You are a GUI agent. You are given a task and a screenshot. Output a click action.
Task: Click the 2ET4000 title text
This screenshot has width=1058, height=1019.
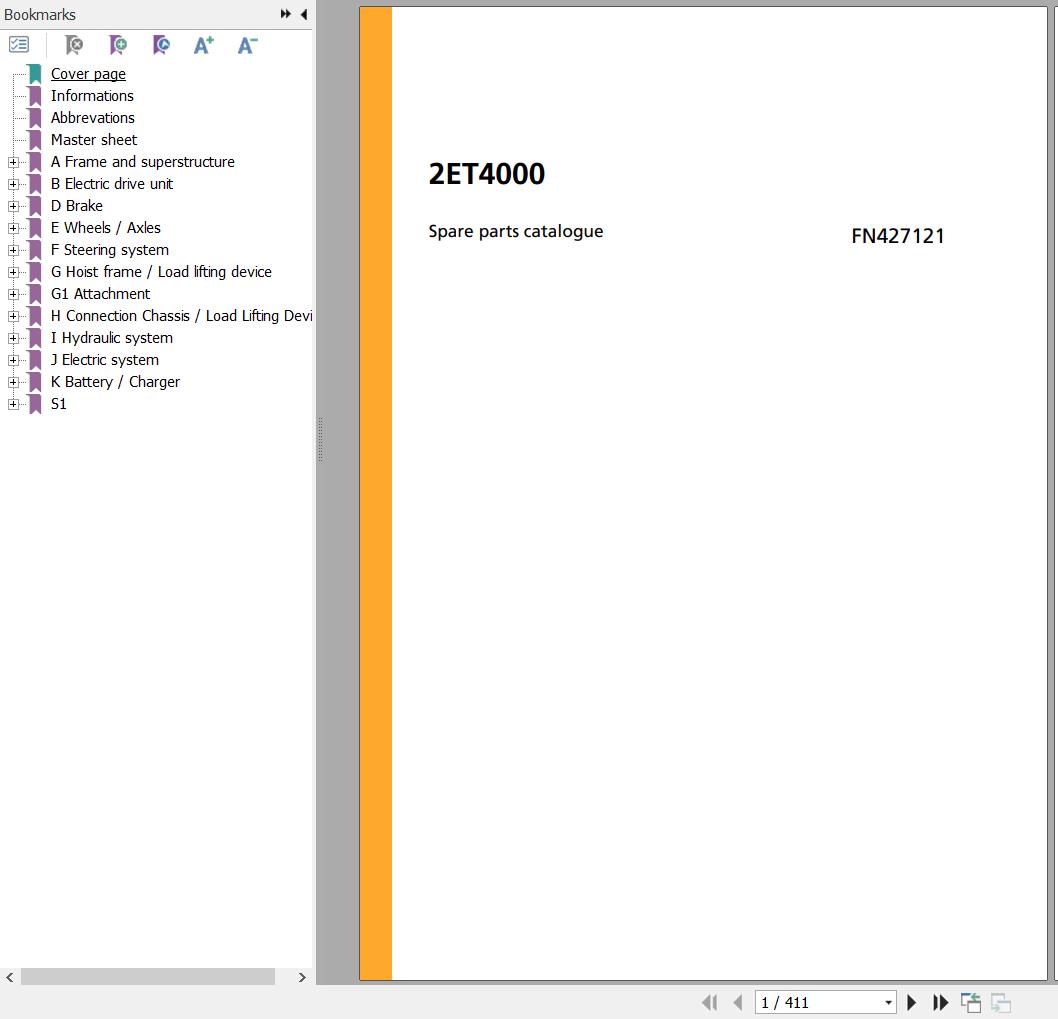tap(486, 174)
